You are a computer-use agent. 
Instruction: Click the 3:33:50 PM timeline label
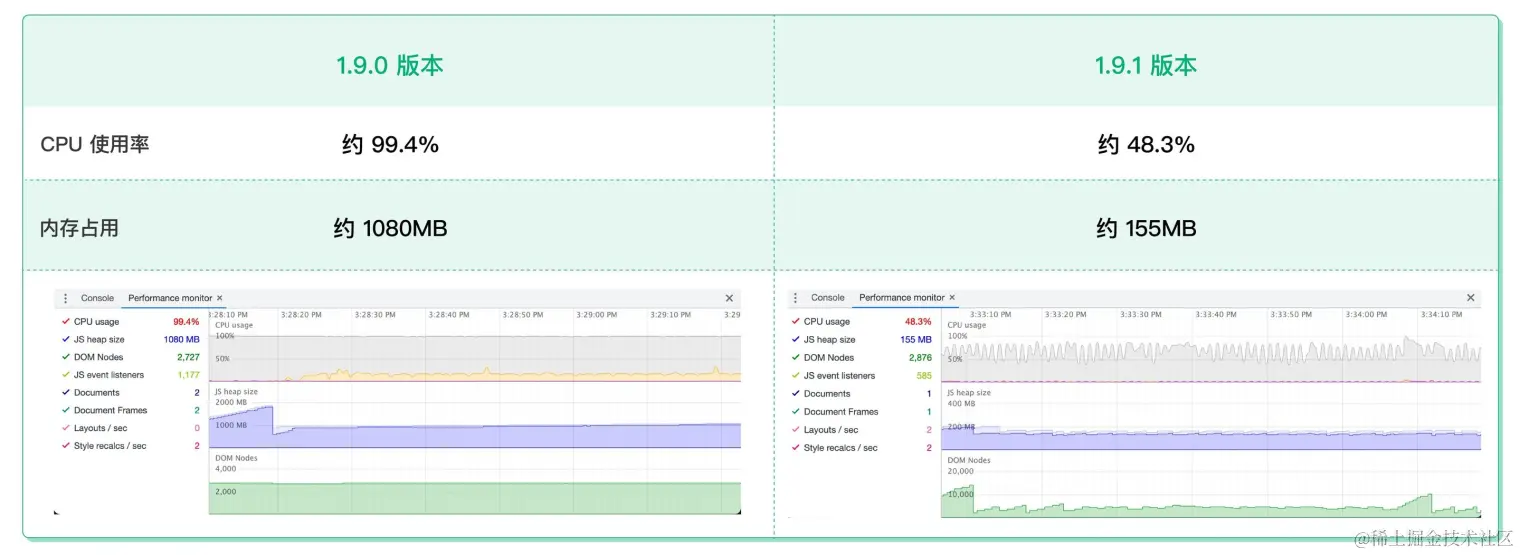click(1290, 314)
